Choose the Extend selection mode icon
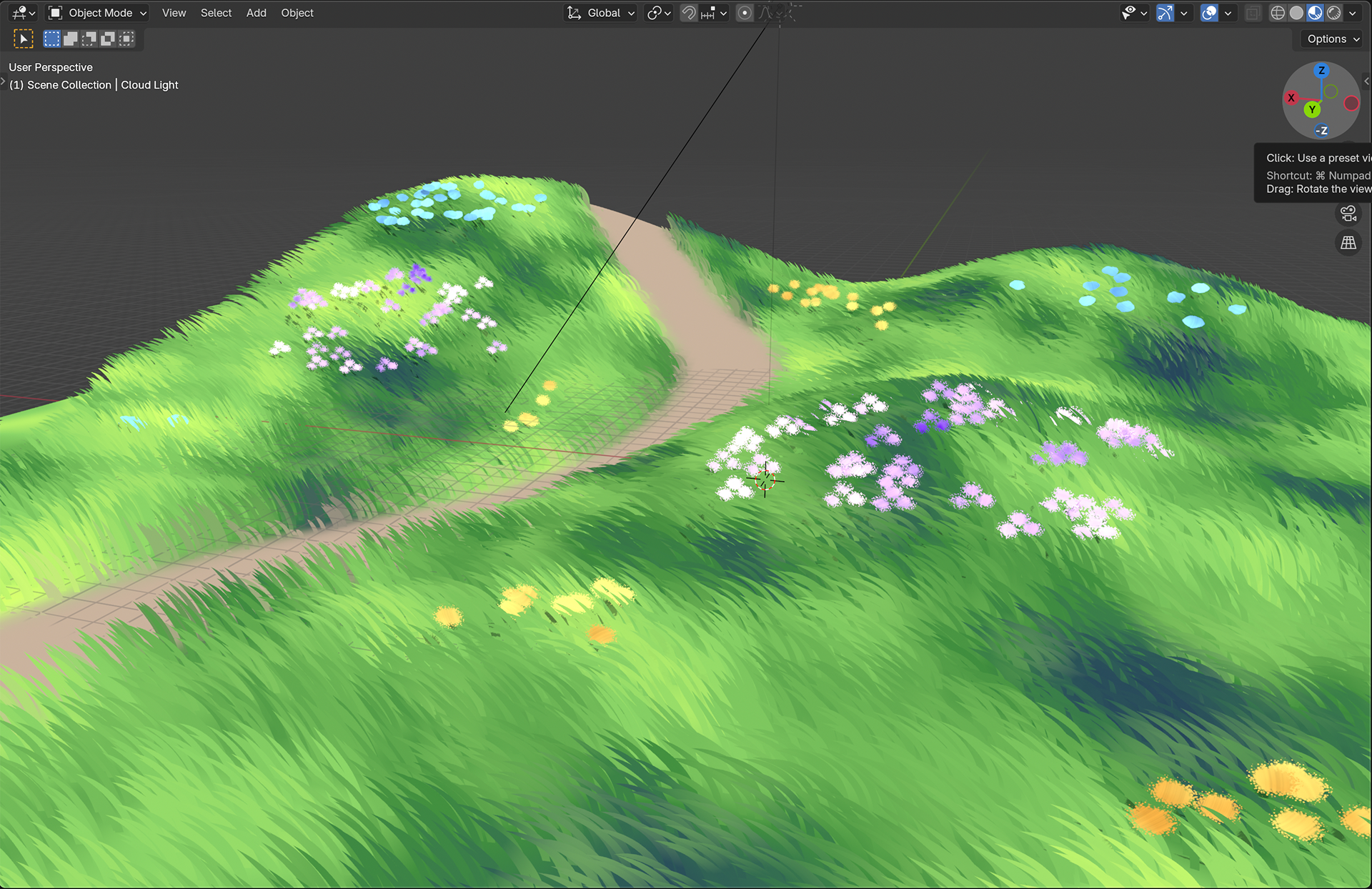Viewport: 1372px width, 889px height. click(70, 39)
